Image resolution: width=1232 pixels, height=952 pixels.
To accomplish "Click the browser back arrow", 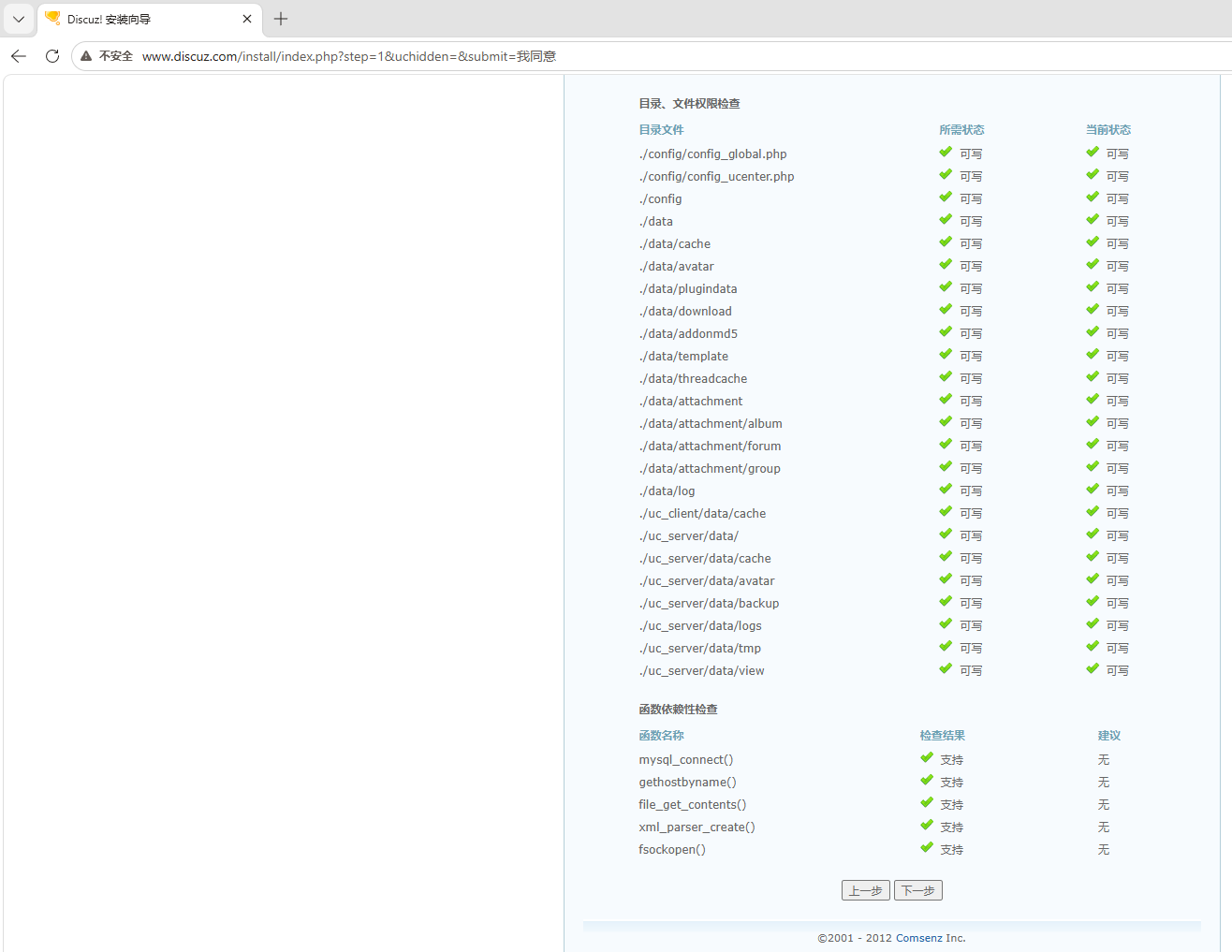I will pyautogui.click(x=19, y=56).
